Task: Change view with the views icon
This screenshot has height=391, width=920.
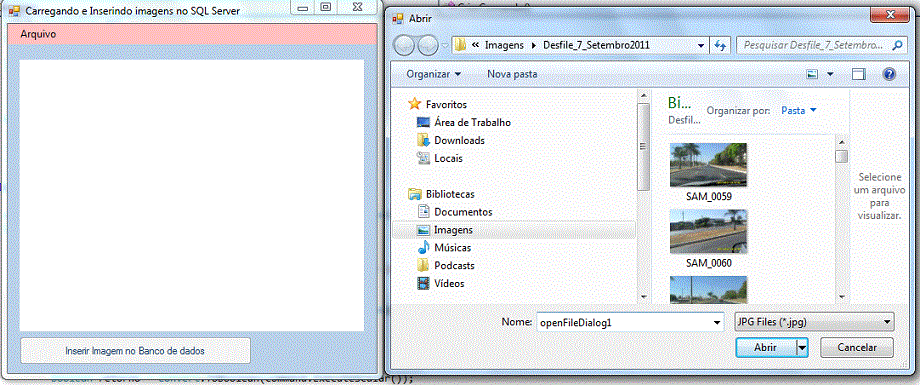Action: 813,75
